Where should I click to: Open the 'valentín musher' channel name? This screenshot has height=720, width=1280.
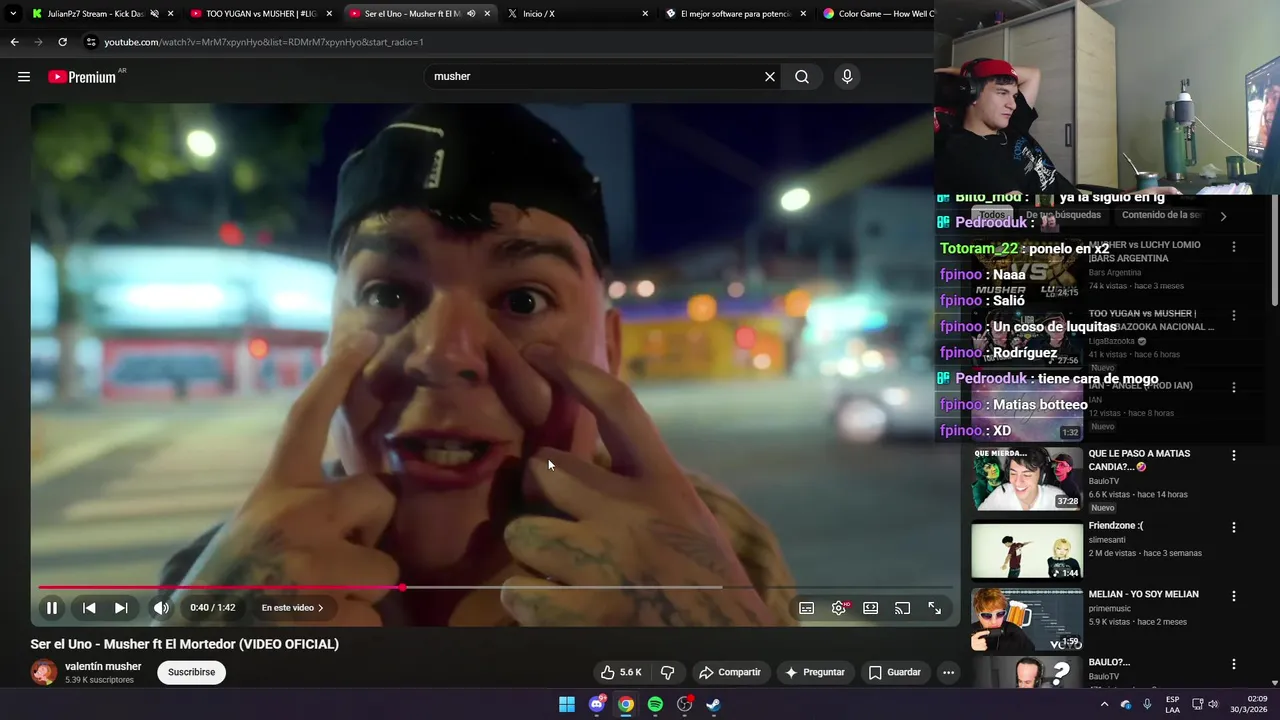point(103,666)
